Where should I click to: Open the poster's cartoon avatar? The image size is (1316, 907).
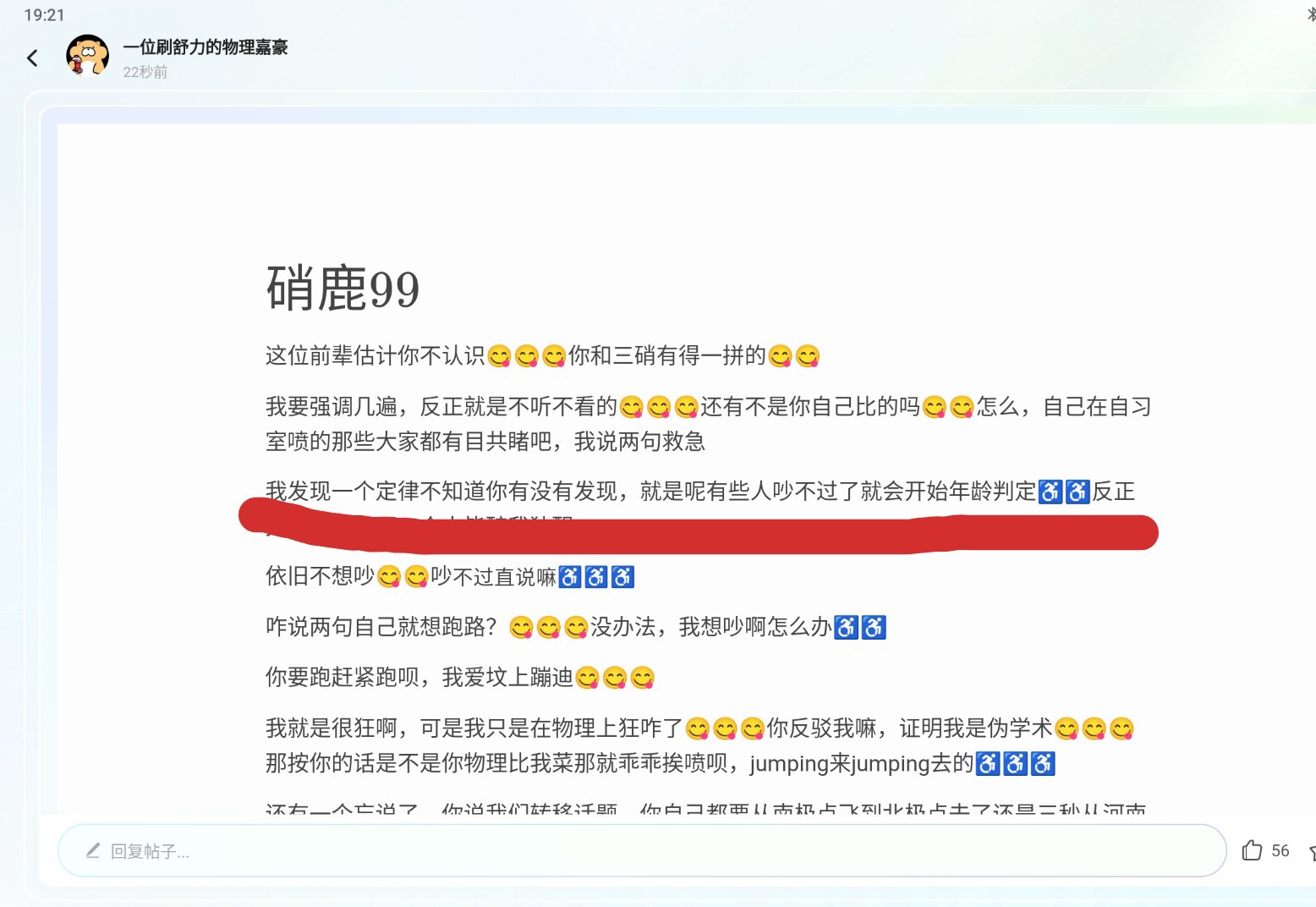click(x=87, y=56)
